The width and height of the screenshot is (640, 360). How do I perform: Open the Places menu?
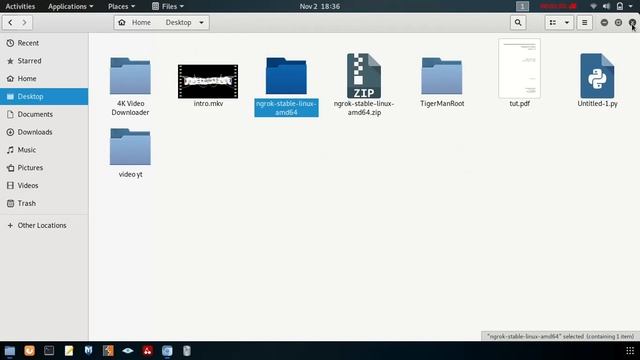click(121, 6)
